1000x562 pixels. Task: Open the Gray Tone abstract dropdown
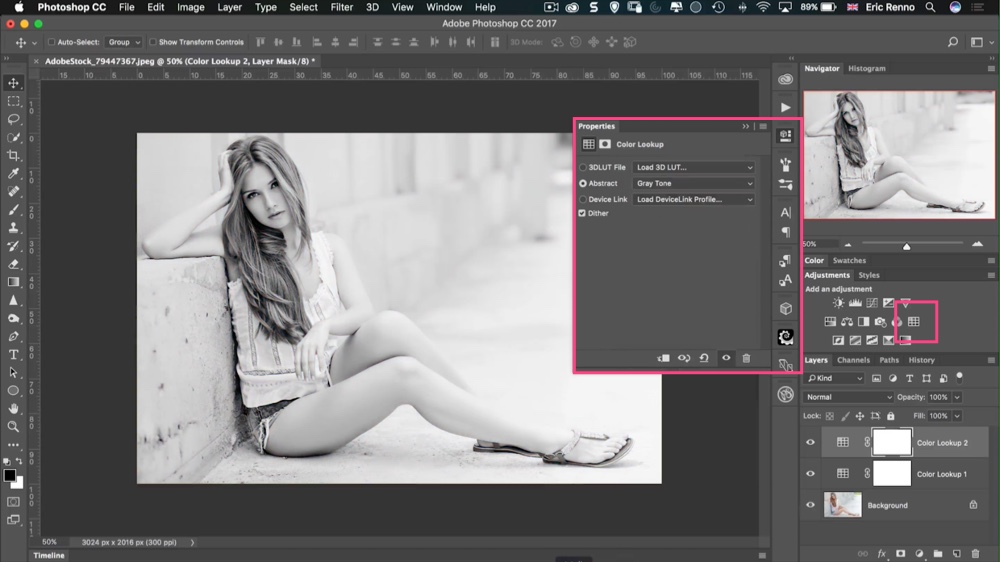pyautogui.click(x=693, y=183)
